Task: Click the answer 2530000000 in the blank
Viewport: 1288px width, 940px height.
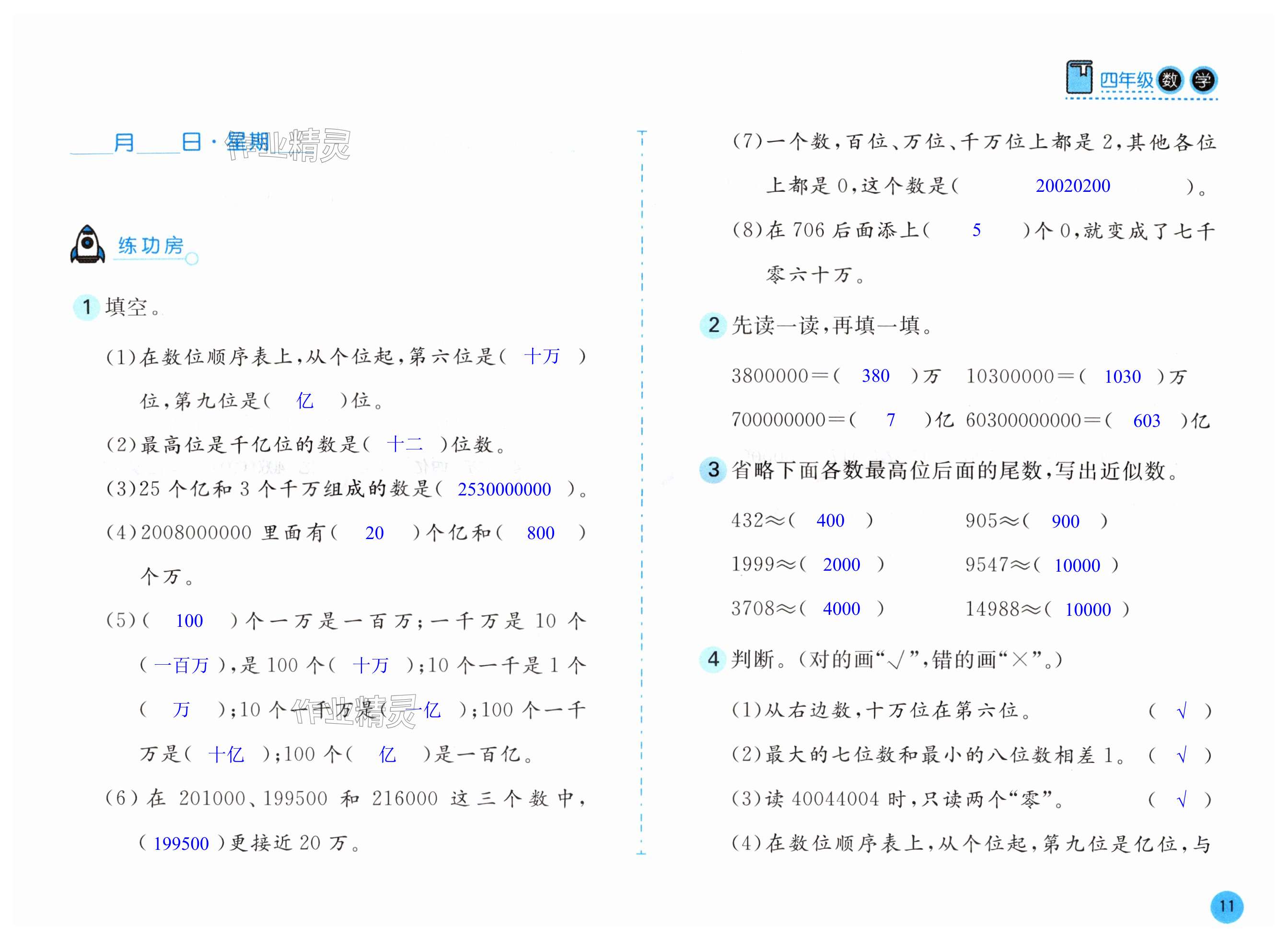Action: tap(504, 489)
